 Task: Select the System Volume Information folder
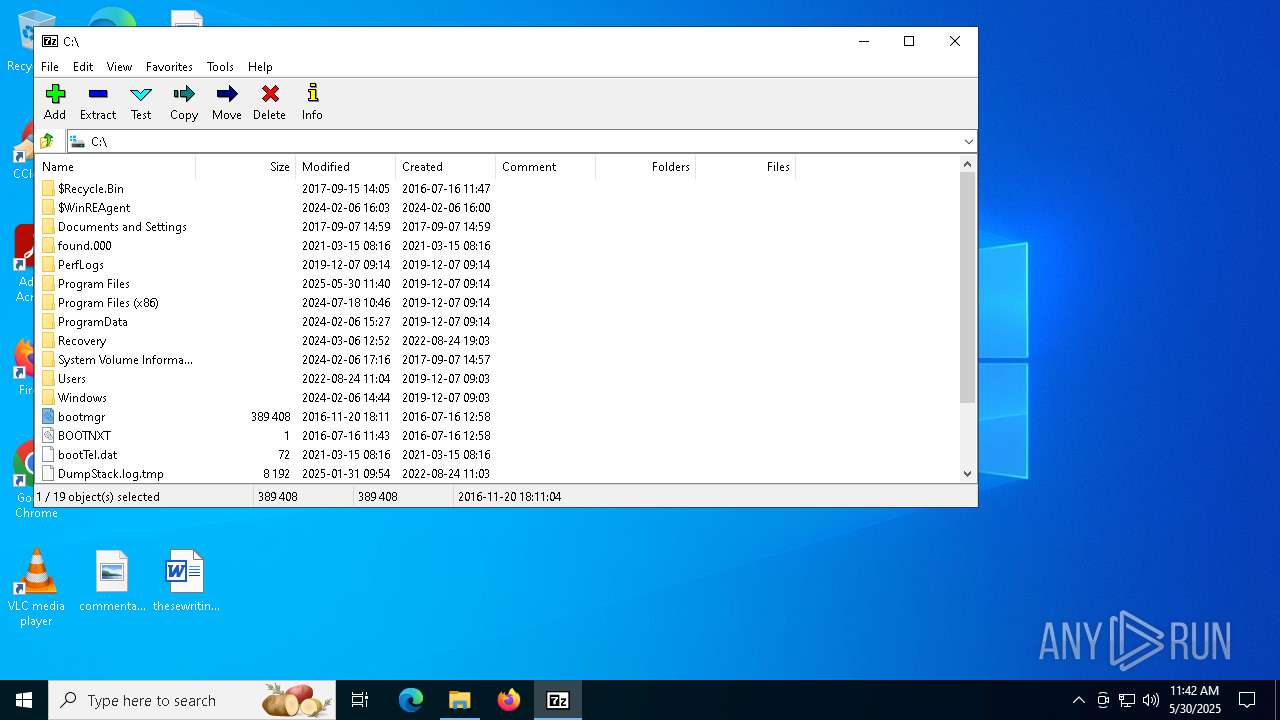[x=125, y=360]
